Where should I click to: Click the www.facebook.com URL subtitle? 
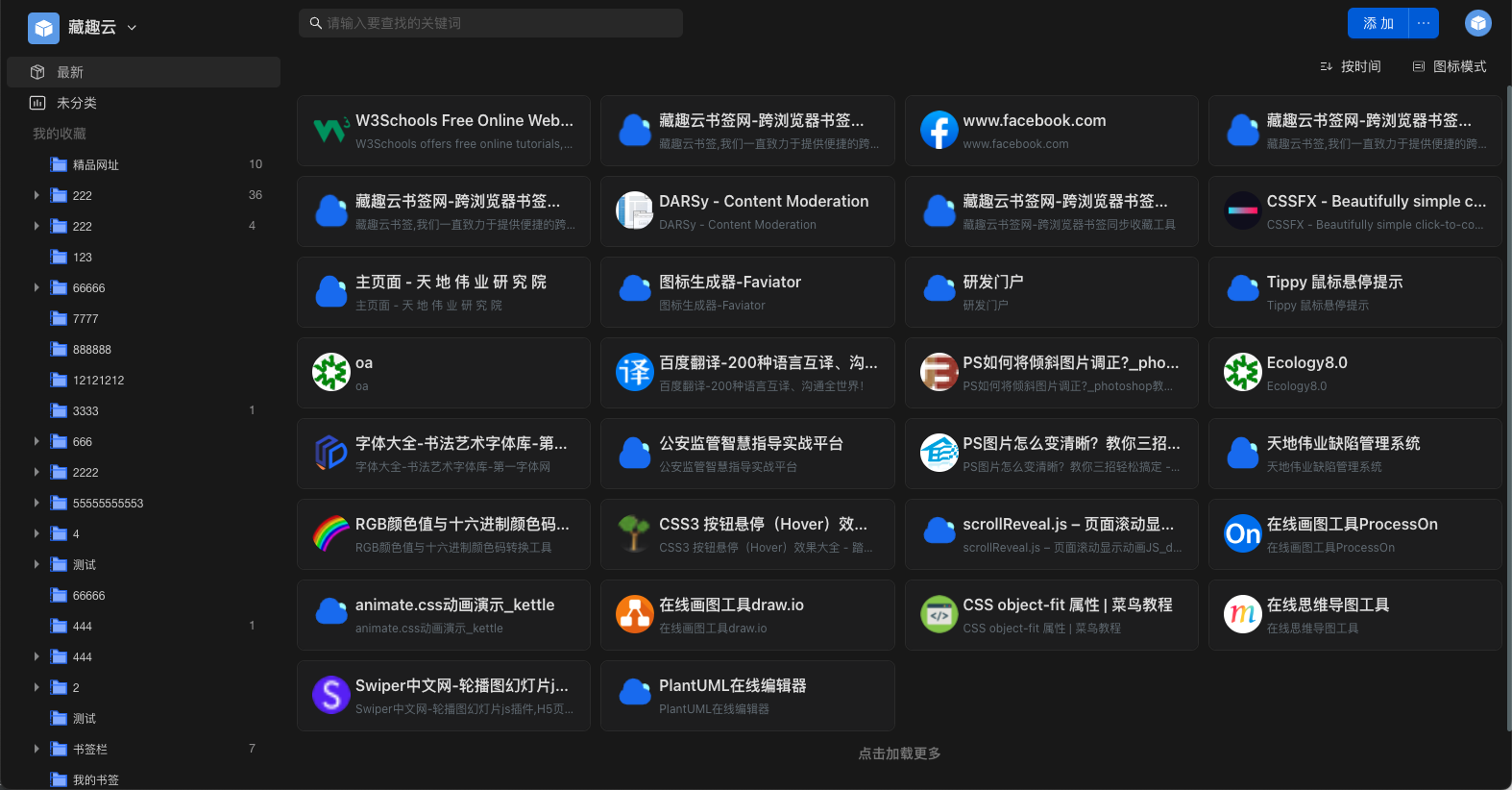click(x=1015, y=144)
